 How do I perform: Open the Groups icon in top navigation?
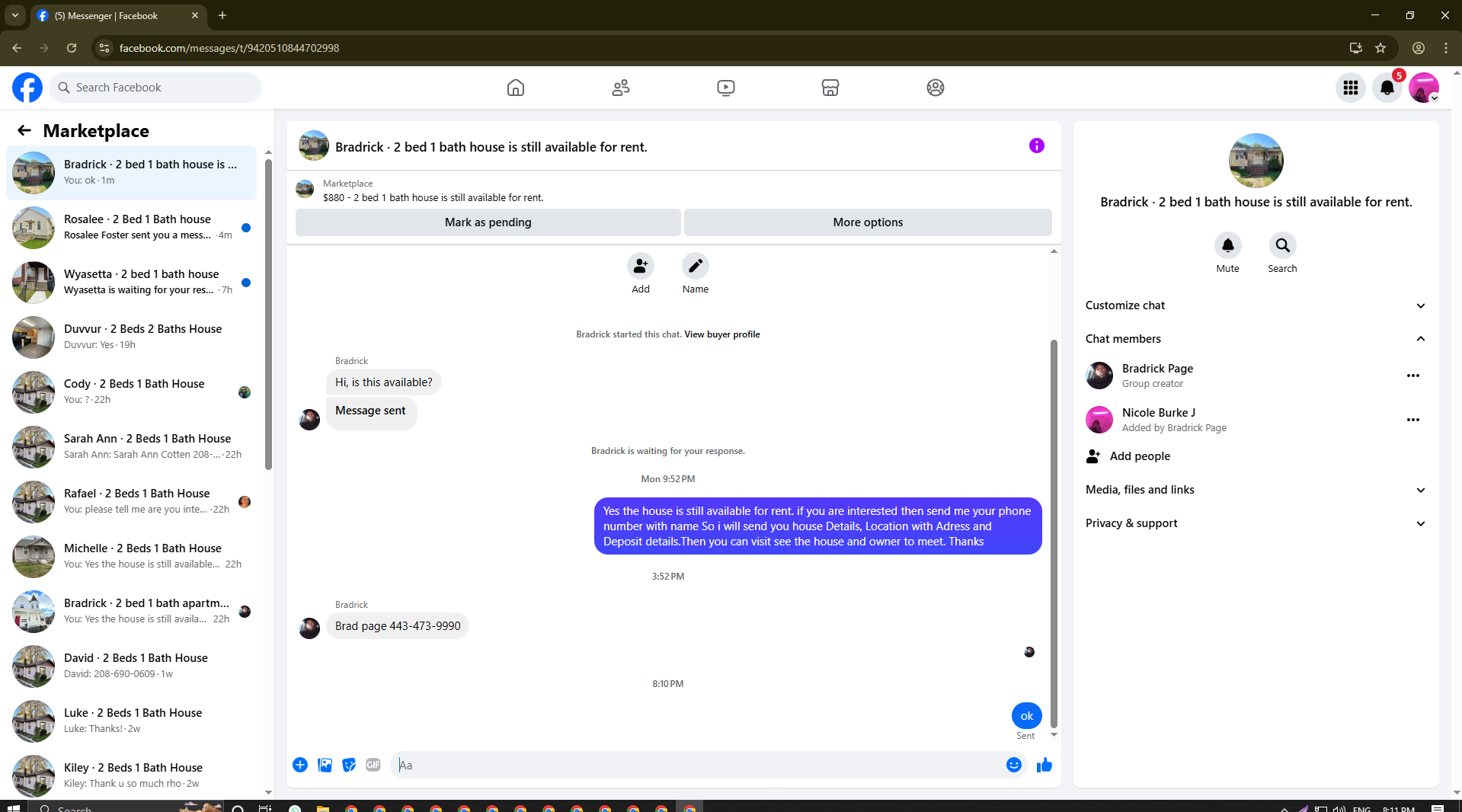(936, 88)
